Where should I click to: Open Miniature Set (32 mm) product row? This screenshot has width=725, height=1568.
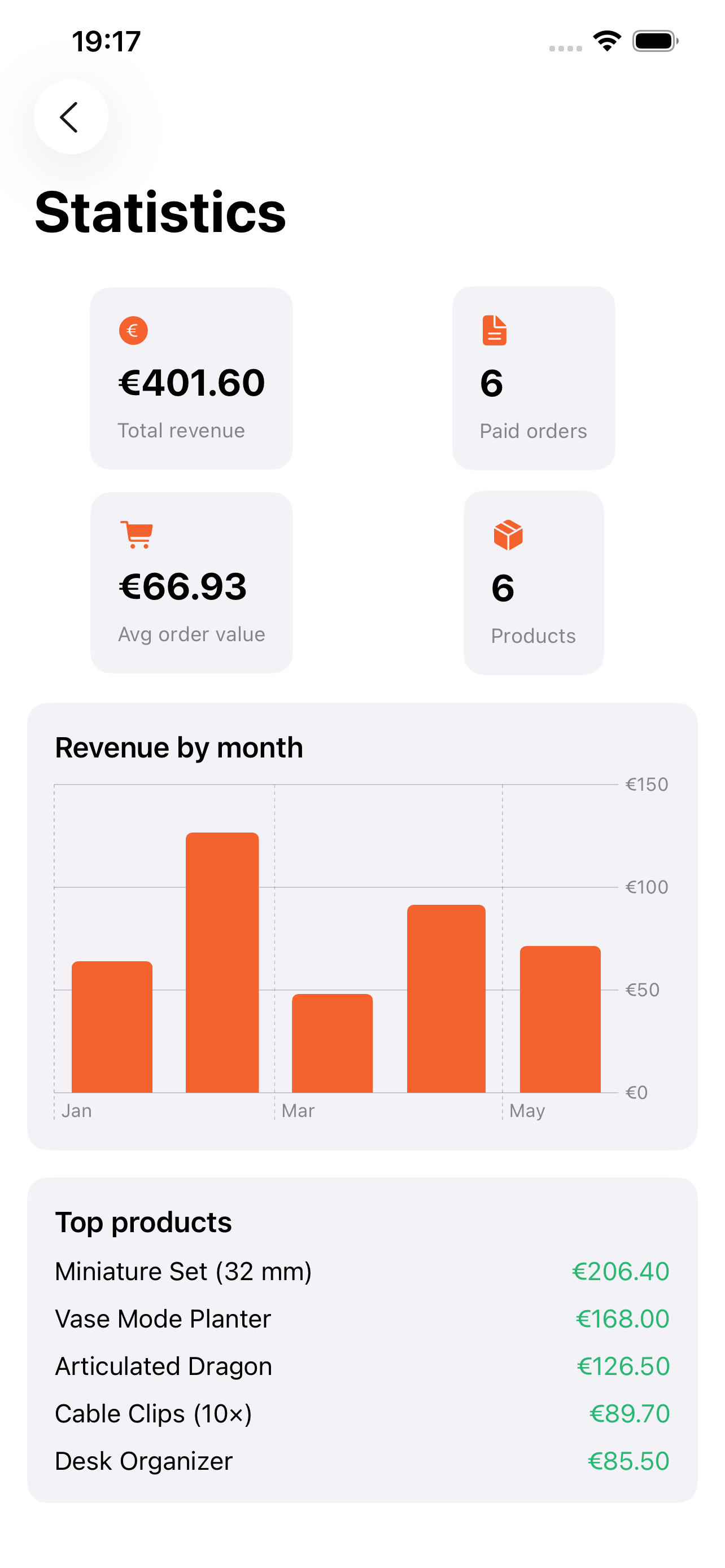362,1271
